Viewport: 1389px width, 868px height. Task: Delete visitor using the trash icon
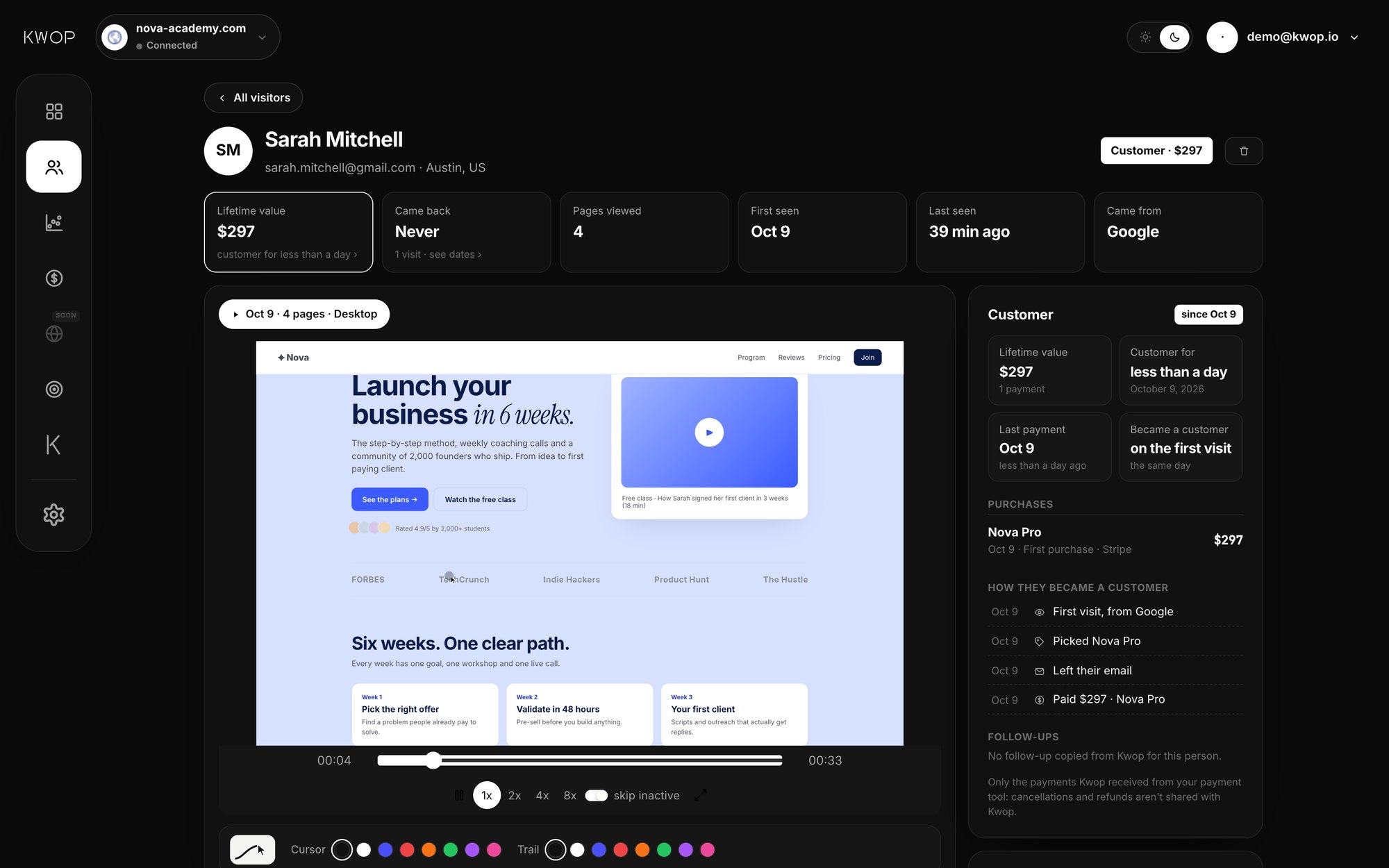[1244, 151]
